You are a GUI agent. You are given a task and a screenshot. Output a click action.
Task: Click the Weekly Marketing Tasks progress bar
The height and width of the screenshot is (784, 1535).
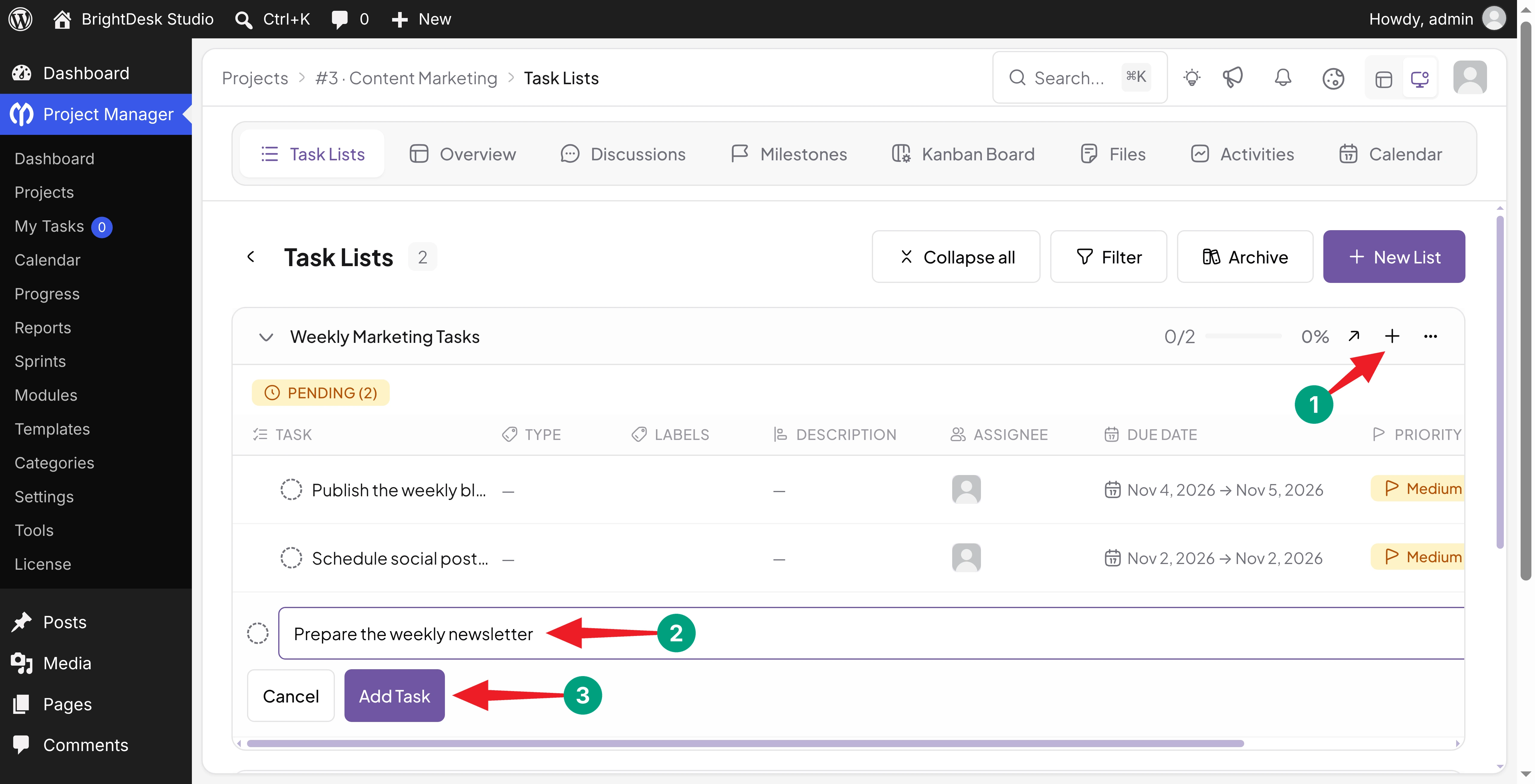tap(1243, 337)
